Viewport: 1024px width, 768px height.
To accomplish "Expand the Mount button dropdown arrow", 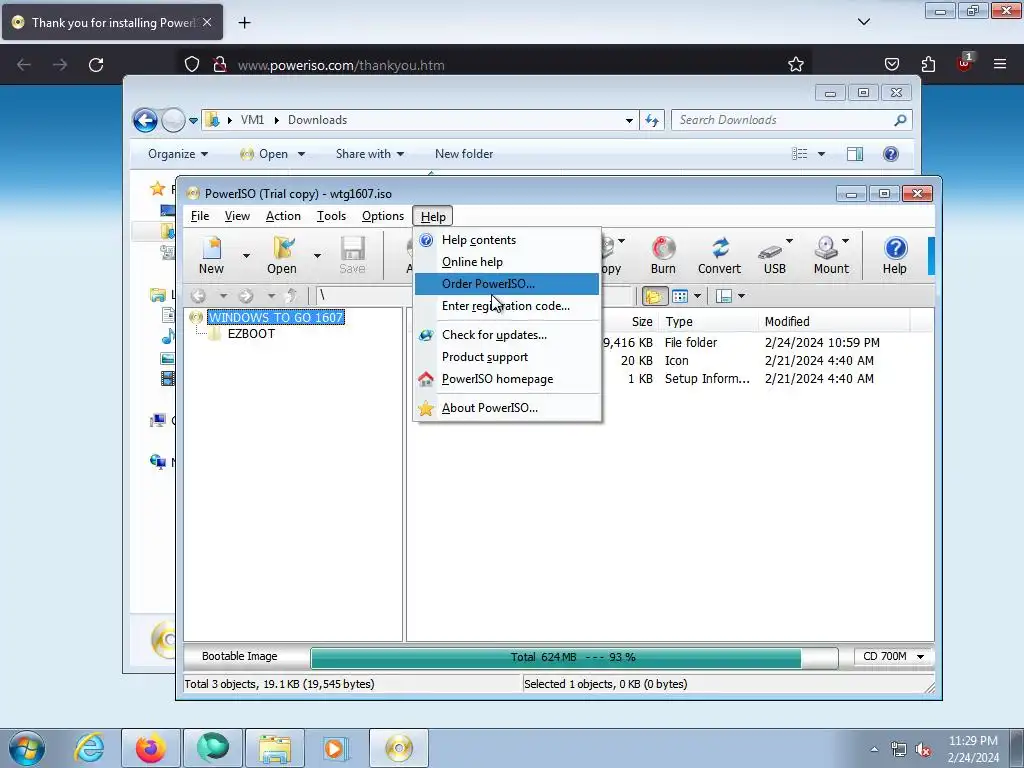I will [846, 241].
